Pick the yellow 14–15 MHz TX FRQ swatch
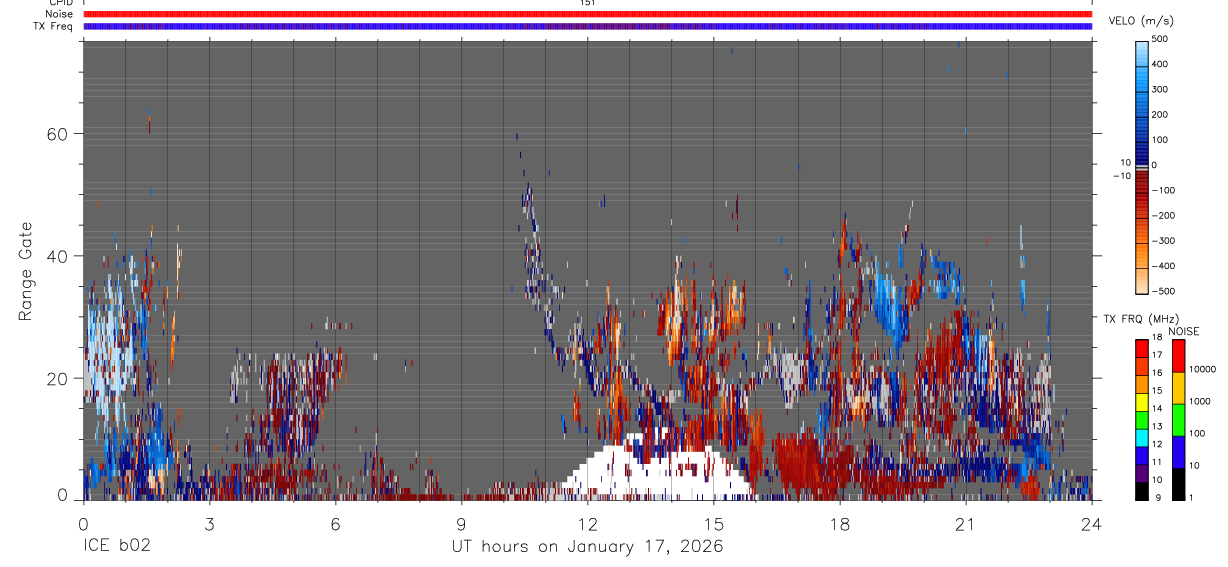This screenshot has width=1228, height=567. [1142, 402]
